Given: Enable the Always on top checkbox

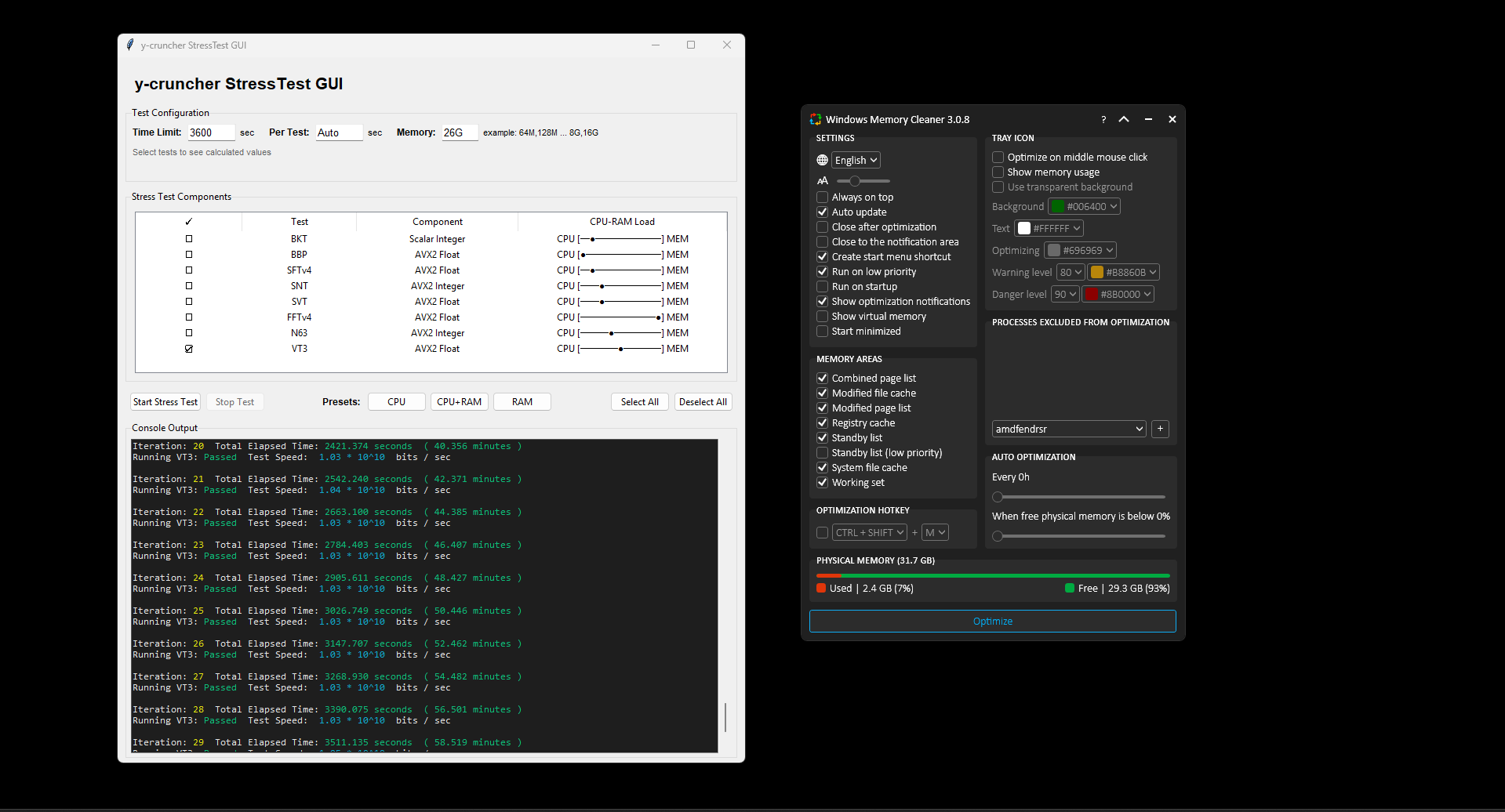Looking at the screenshot, I should coord(822,197).
